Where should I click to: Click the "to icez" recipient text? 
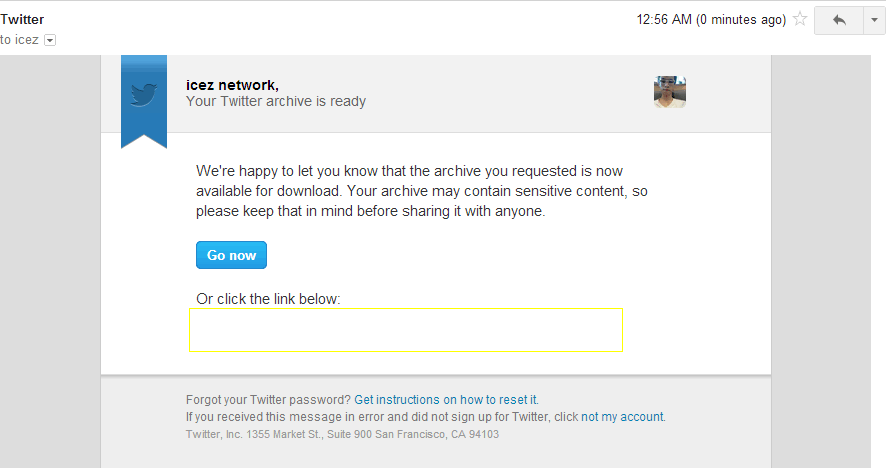(20, 40)
